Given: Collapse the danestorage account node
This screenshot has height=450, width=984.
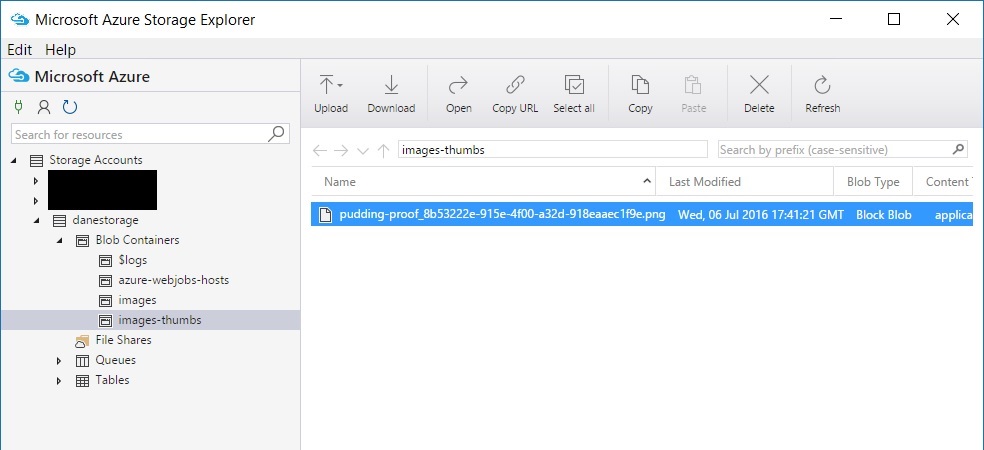Looking at the screenshot, I should coord(36,221).
